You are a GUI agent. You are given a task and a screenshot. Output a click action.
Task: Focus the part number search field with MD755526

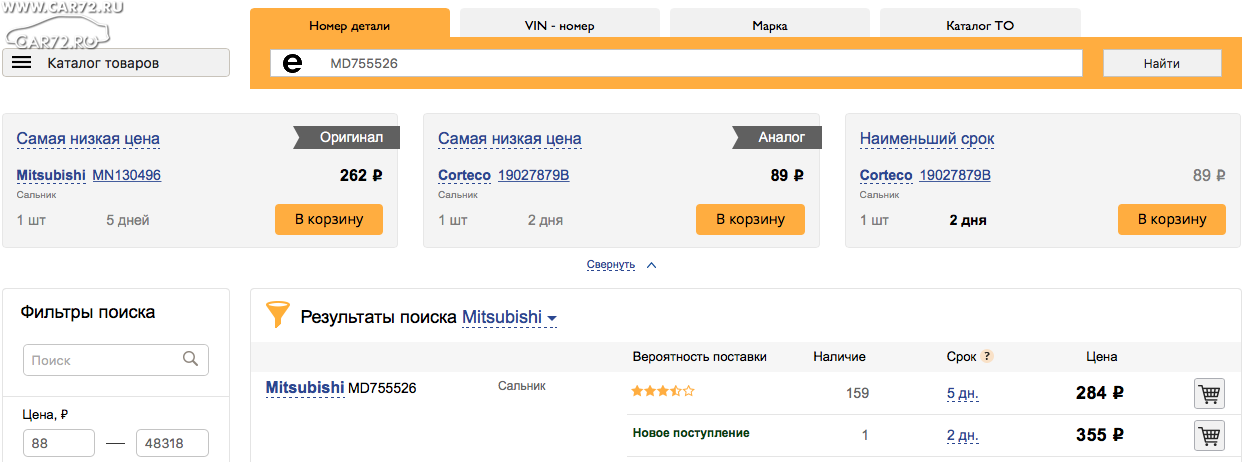[x=676, y=63]
